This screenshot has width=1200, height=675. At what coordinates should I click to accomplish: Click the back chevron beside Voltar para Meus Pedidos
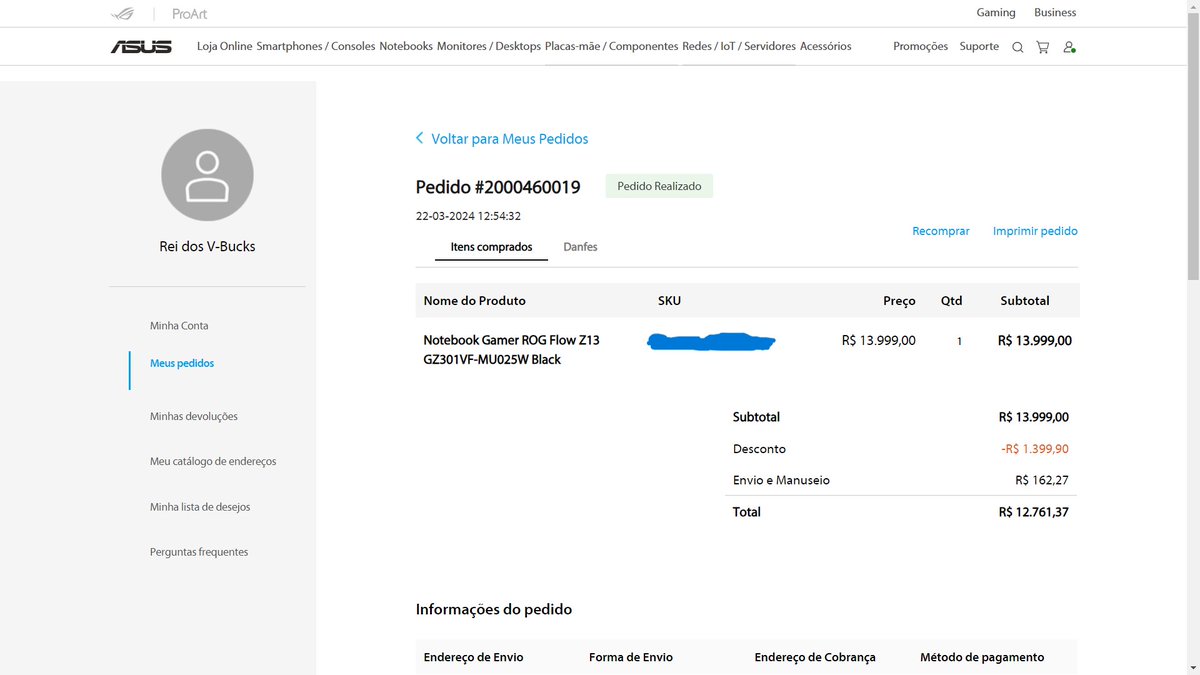tap(419, 138)
